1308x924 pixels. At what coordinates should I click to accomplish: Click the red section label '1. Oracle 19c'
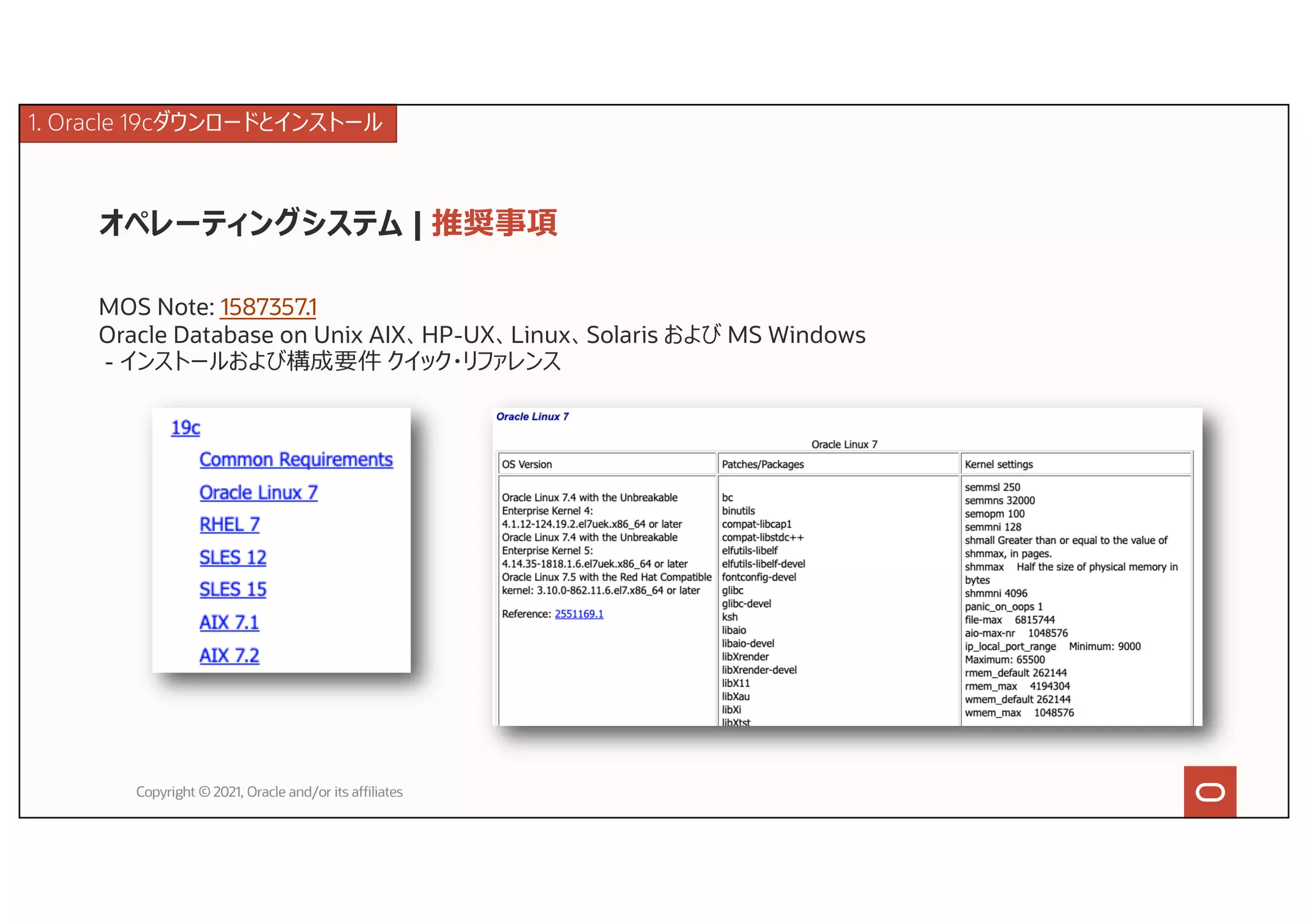tap(208, 123)
